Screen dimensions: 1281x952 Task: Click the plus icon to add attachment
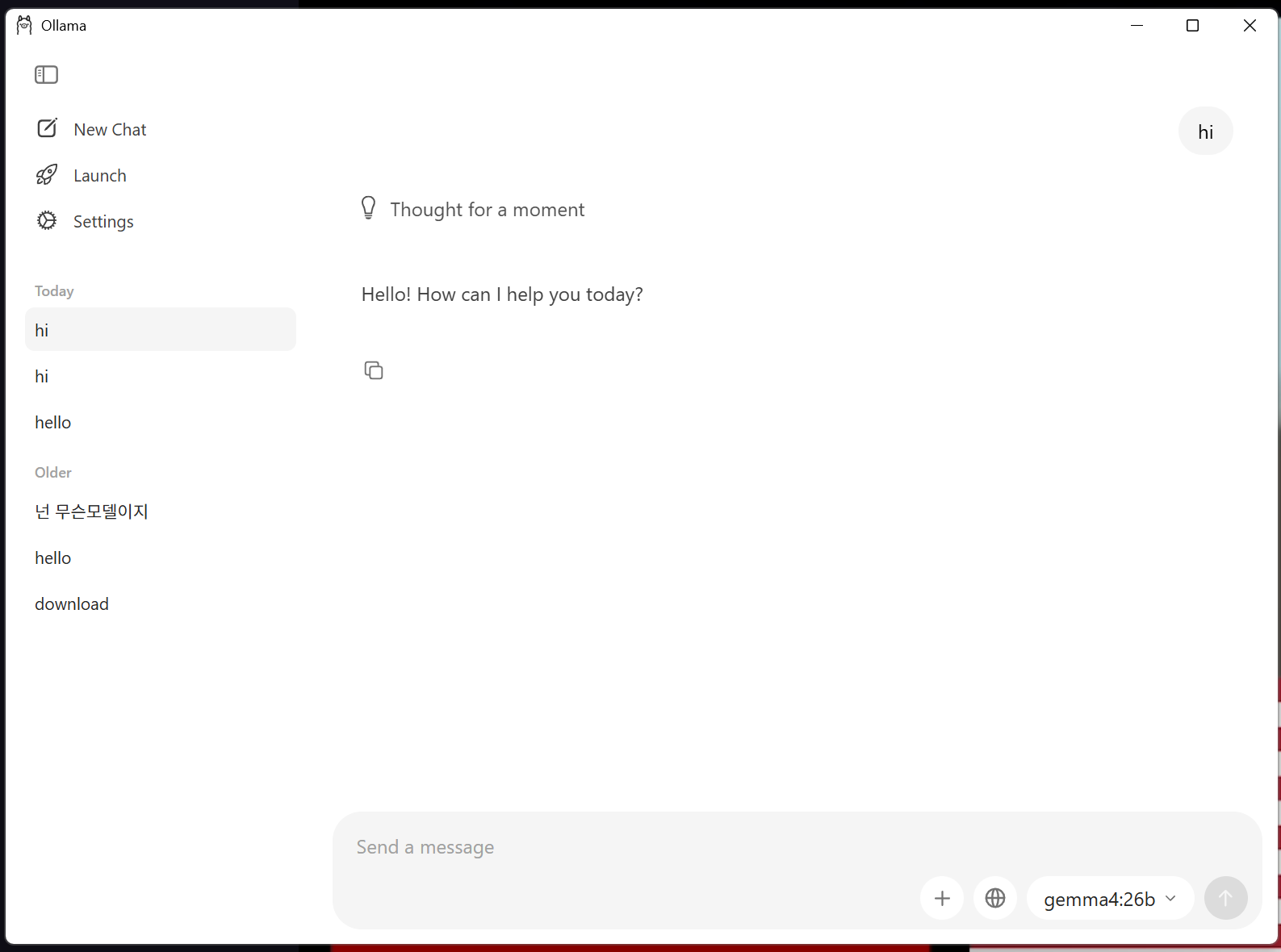pyautogui.click(x=942, y=898)
